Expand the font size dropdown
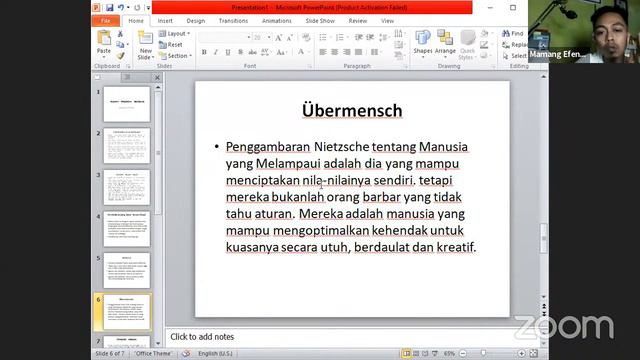Image resolution: width=640 pixels, height=360 pixels. point(269,38)
